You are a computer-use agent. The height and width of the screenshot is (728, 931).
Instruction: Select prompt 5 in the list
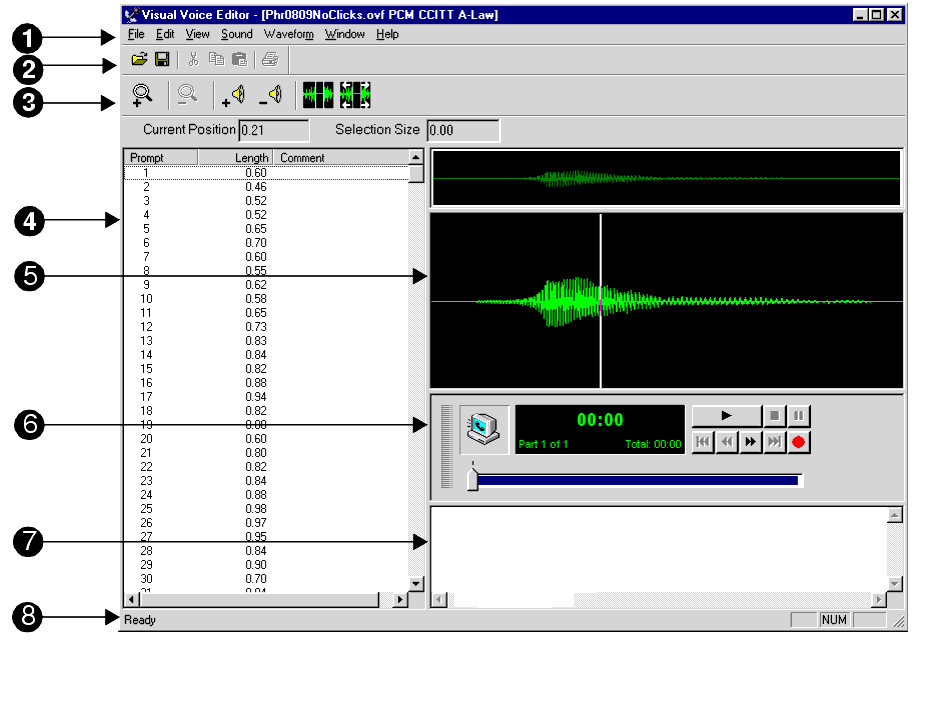267,229
